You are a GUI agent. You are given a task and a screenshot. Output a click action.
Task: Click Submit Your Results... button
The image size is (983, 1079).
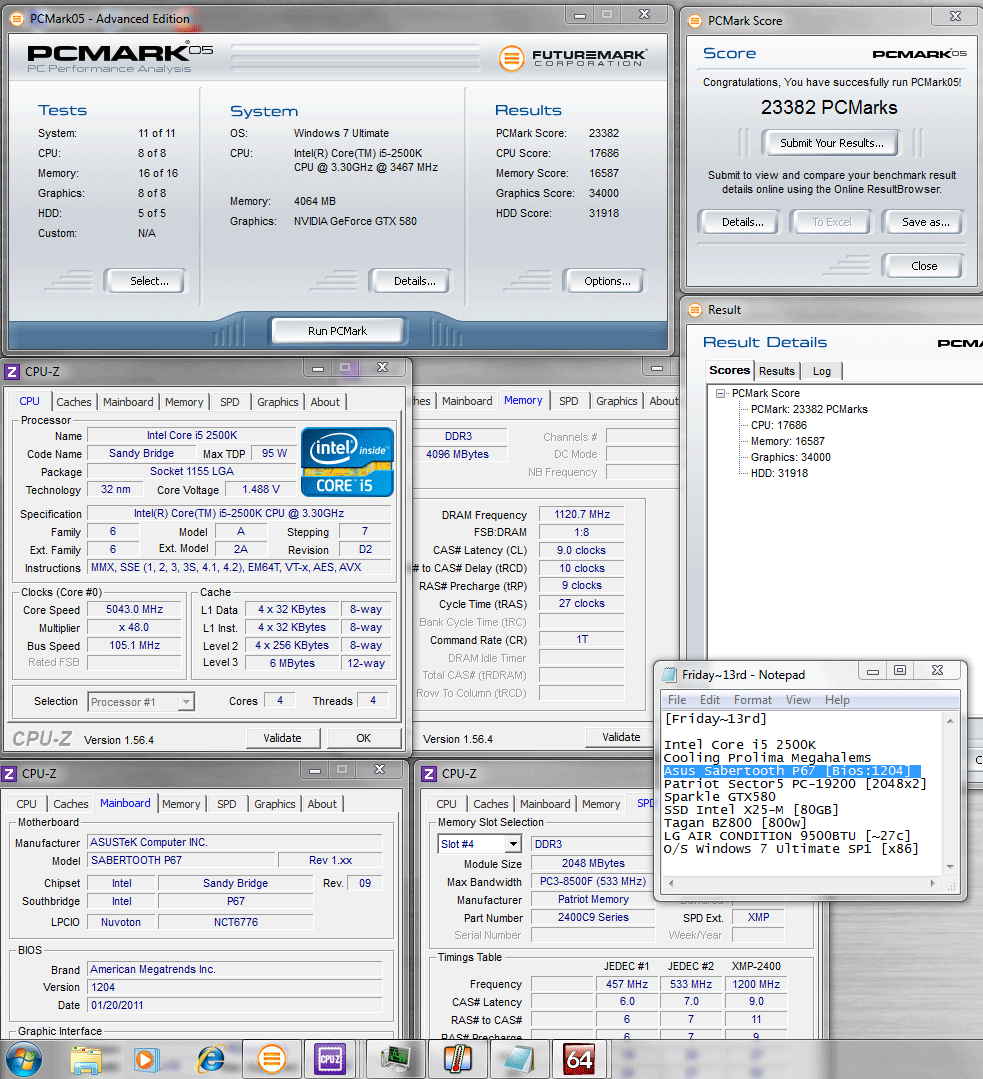coord(831,143)
